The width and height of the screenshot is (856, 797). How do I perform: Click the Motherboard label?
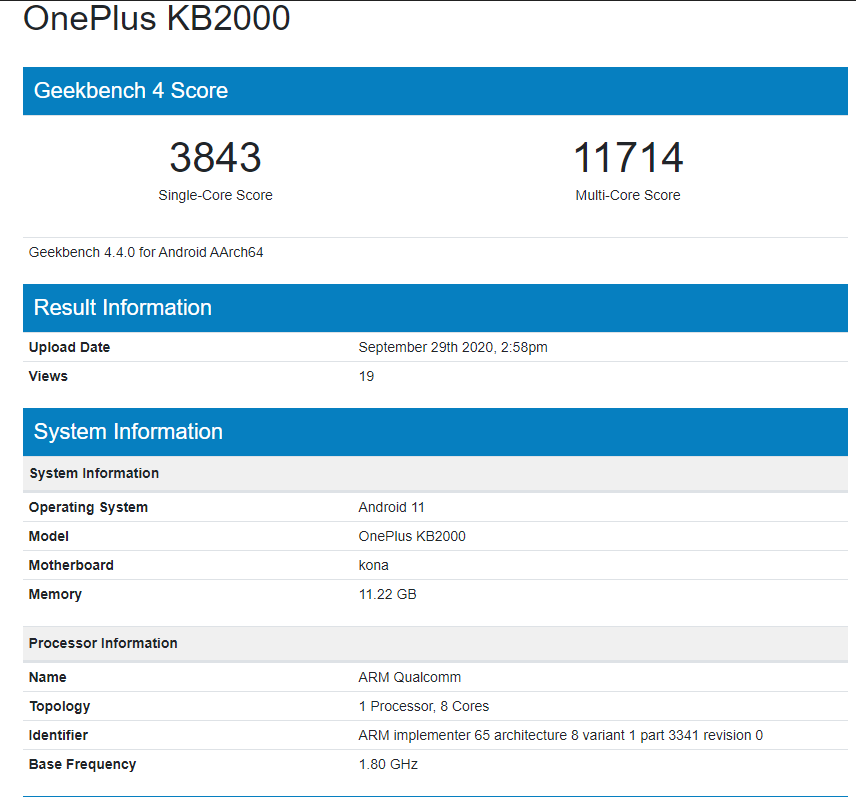pyautogui.click(x=71, y=565)
